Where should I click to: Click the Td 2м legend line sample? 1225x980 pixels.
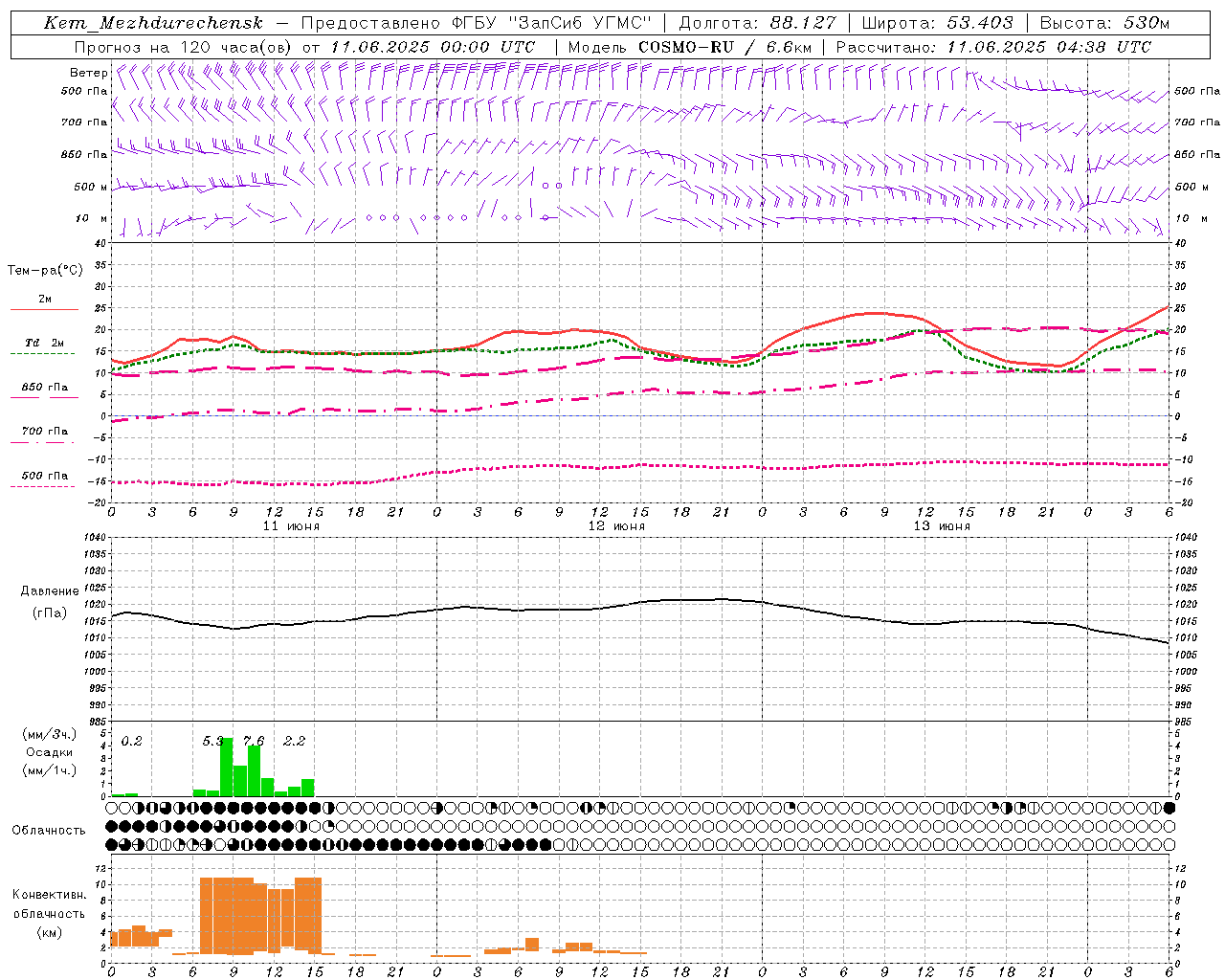[x=42, y=354]
